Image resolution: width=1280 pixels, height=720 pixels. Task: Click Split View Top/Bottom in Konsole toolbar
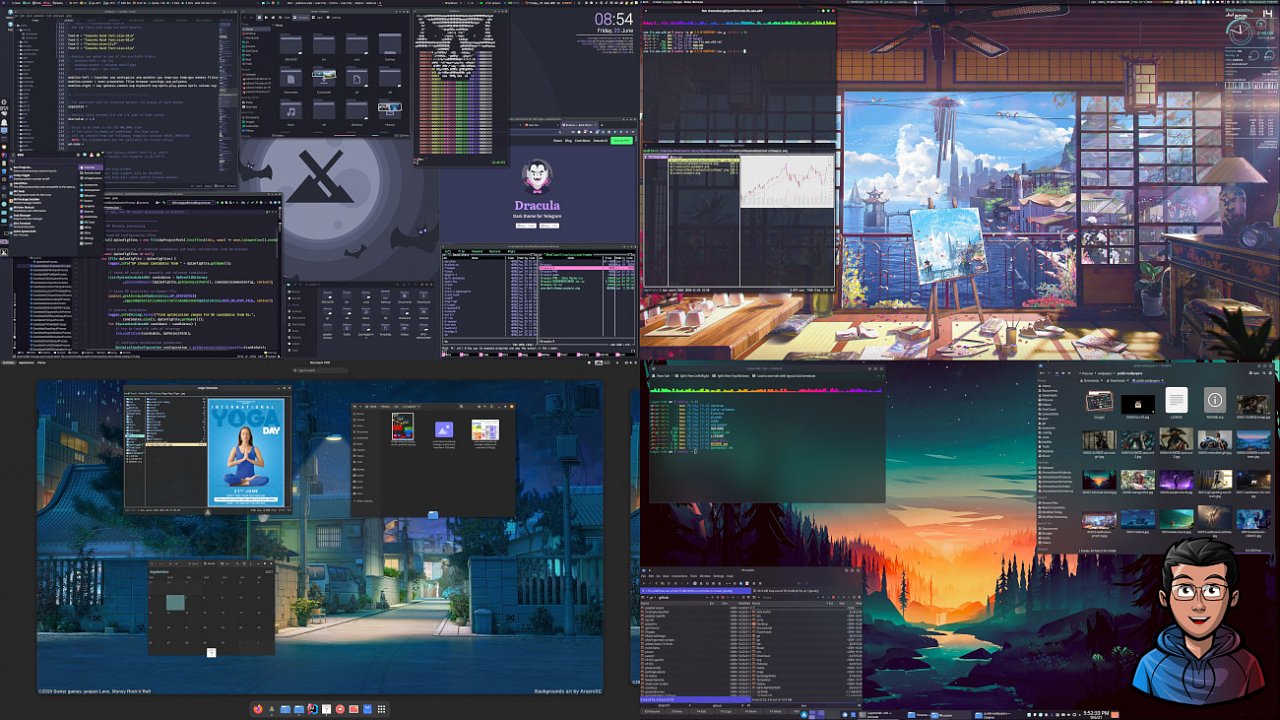pyautogui.click(x=731, y=376)
